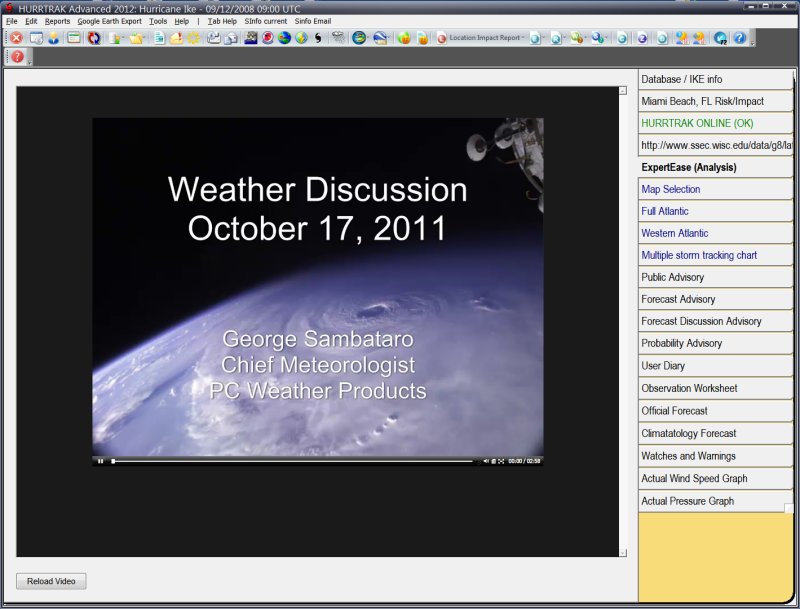Click the red X close-storm toolbar icon
Image resolution: width=800 pixels, height=609 pixels.
coord(16,38)
